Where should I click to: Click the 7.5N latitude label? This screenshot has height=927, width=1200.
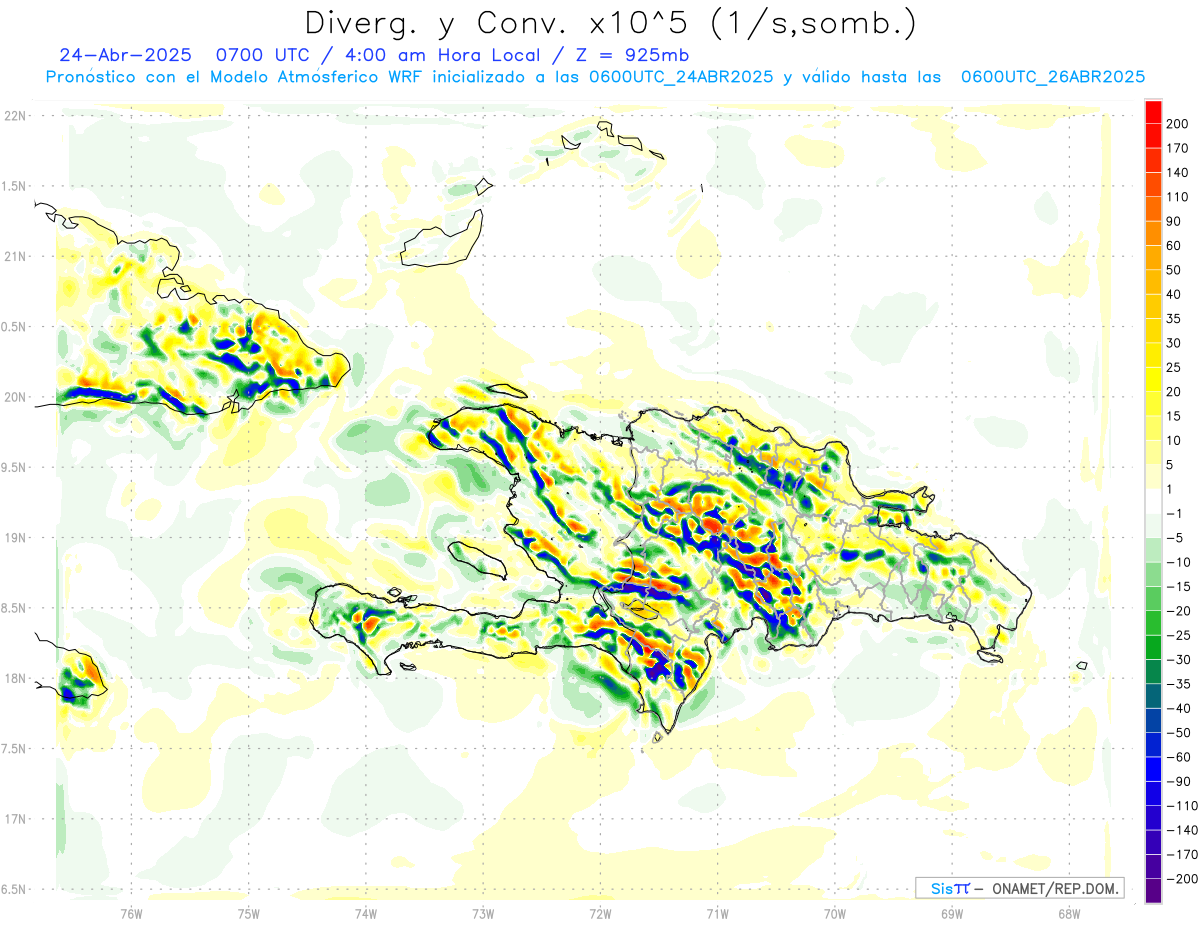click(15, 749)
